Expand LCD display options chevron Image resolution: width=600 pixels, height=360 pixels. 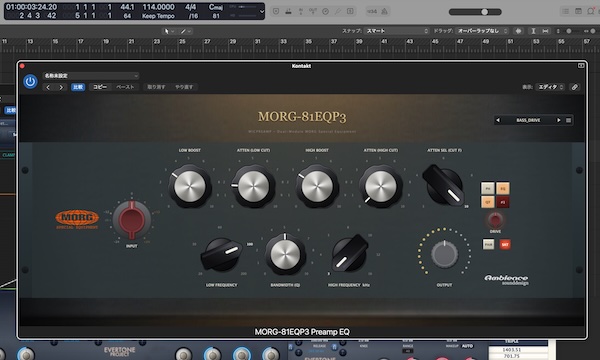coord(262,11)
